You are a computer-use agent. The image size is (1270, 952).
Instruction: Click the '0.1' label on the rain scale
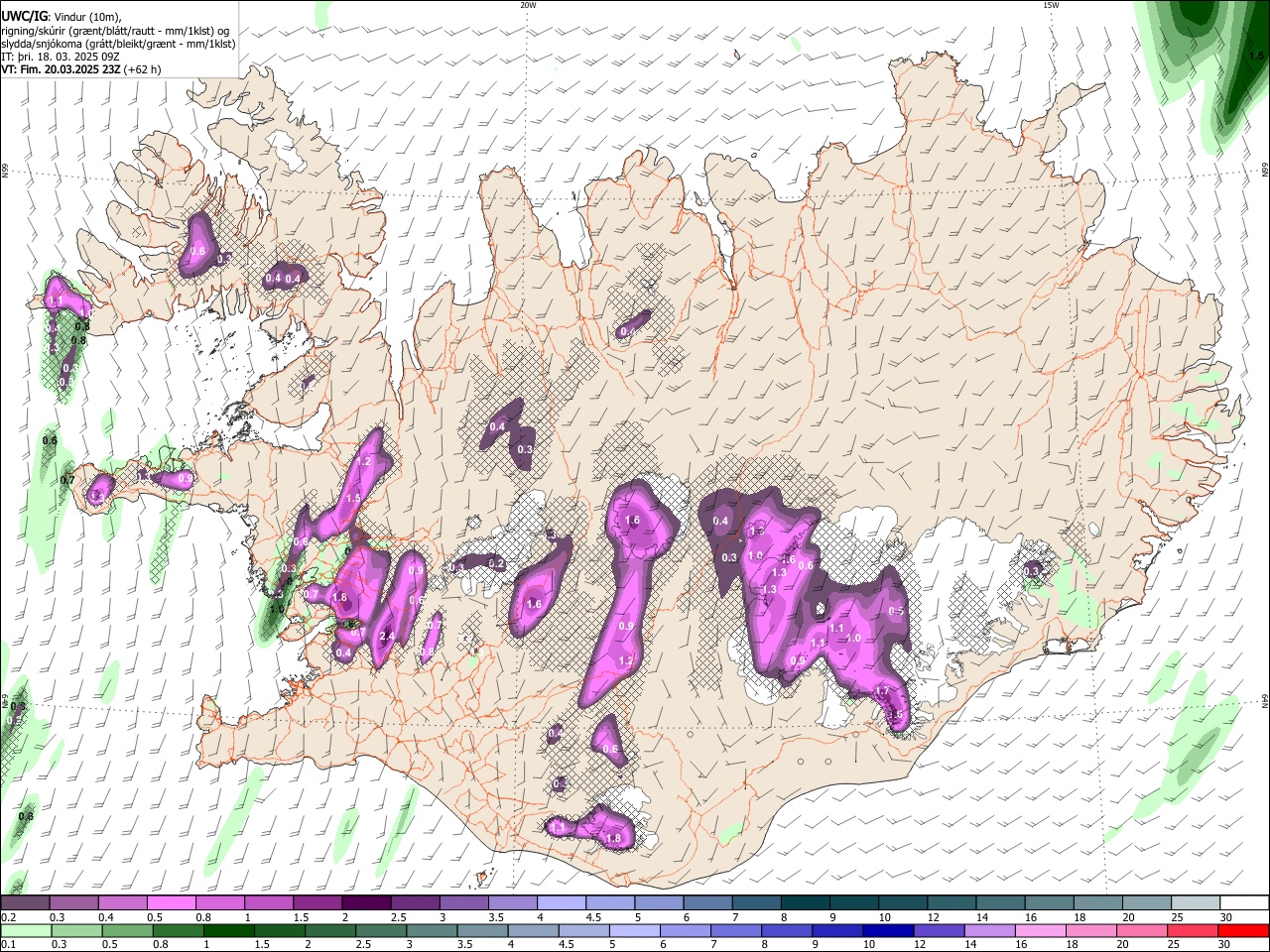tap(8, 944)
